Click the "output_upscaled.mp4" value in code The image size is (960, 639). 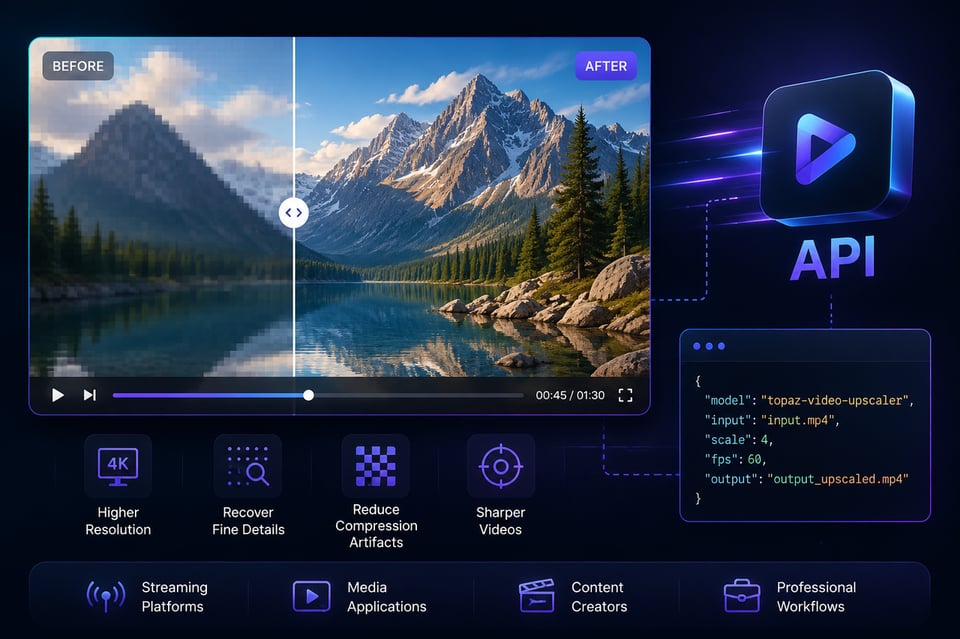coord(838,479)
